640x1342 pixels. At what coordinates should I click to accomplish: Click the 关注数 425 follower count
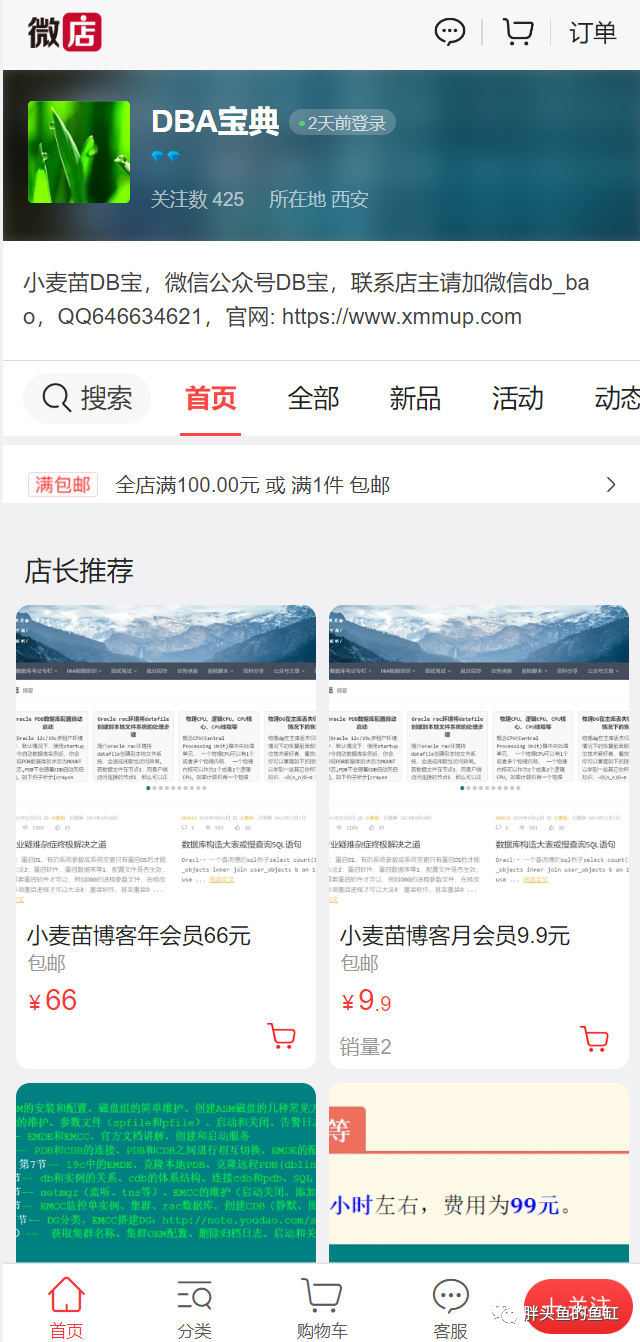tap(197, 199)
